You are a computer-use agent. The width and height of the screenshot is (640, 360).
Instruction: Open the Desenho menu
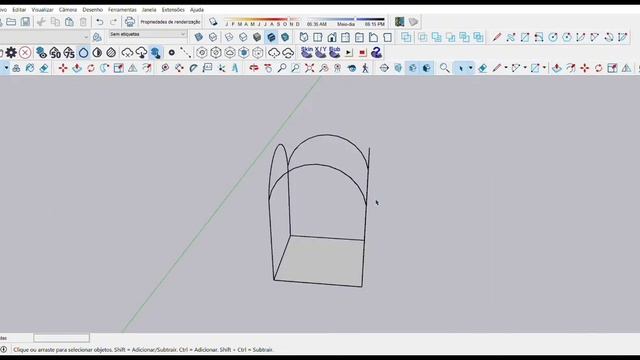[x=93, y=10]
